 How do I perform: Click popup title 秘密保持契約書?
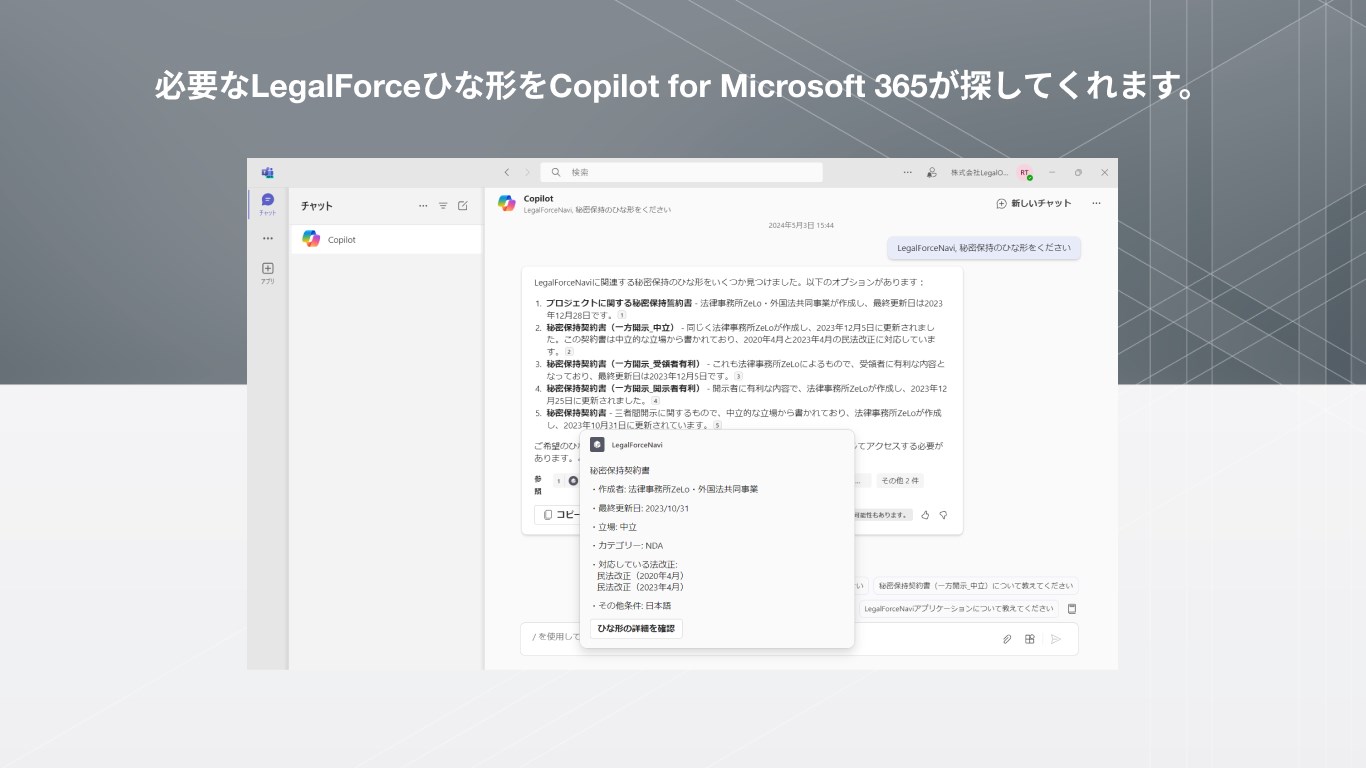(x=619, y=470)
